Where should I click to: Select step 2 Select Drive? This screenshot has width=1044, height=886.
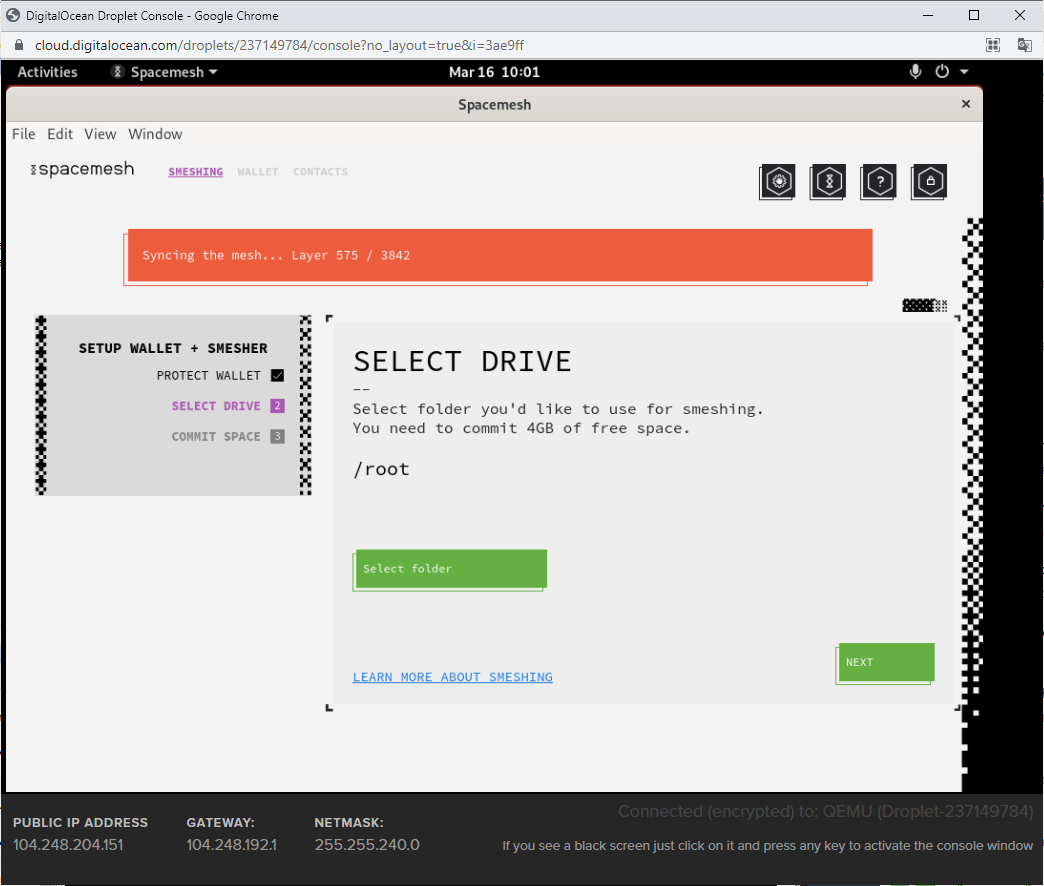pos(216,406)
